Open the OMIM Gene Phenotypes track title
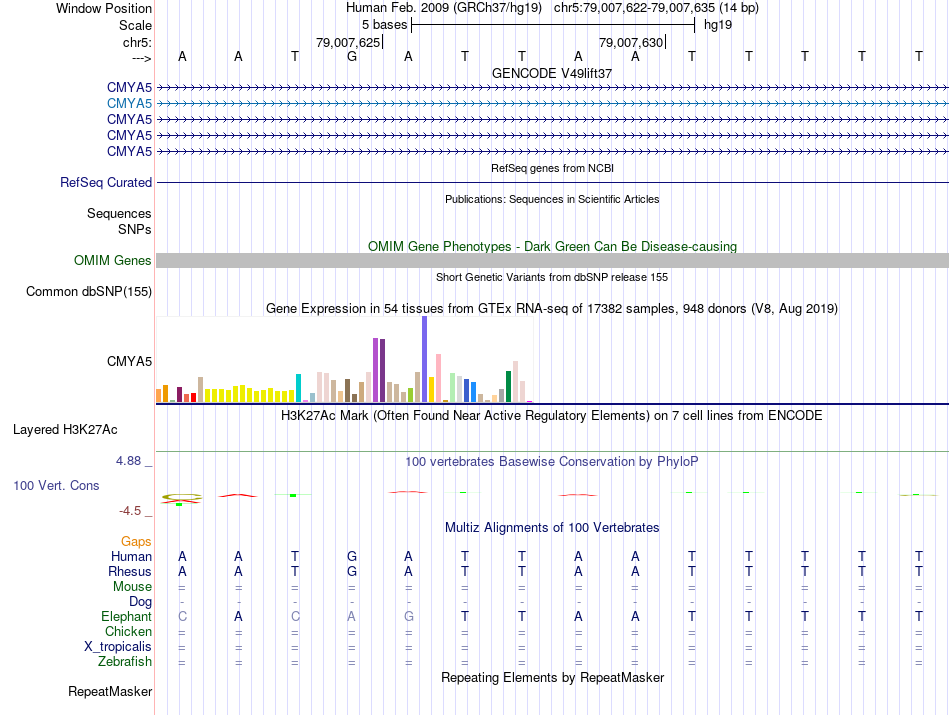The image size is (950, 715). [552, 247]
